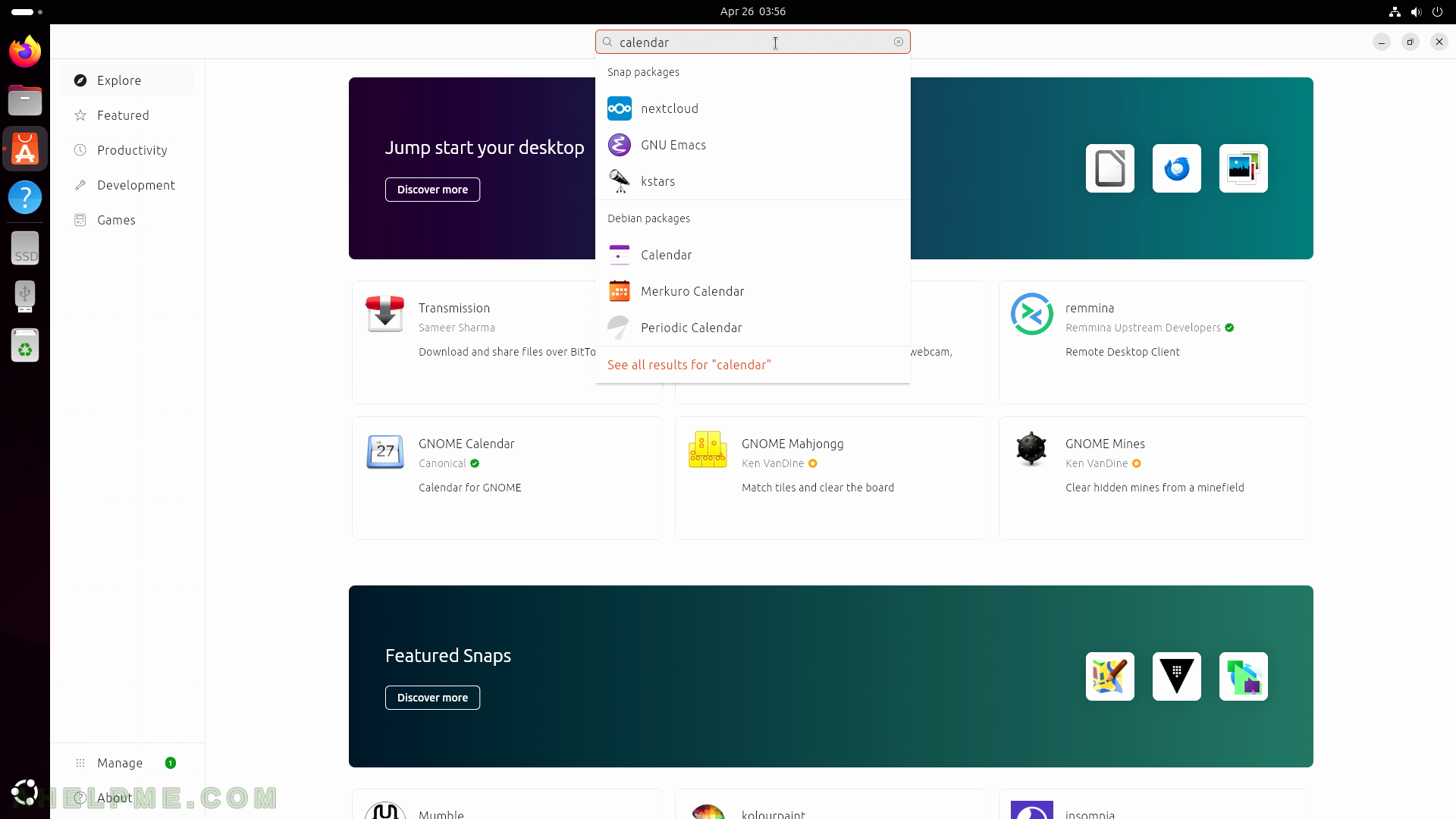Choose GNU Emacs from search suggestions

tap(753, 145)
